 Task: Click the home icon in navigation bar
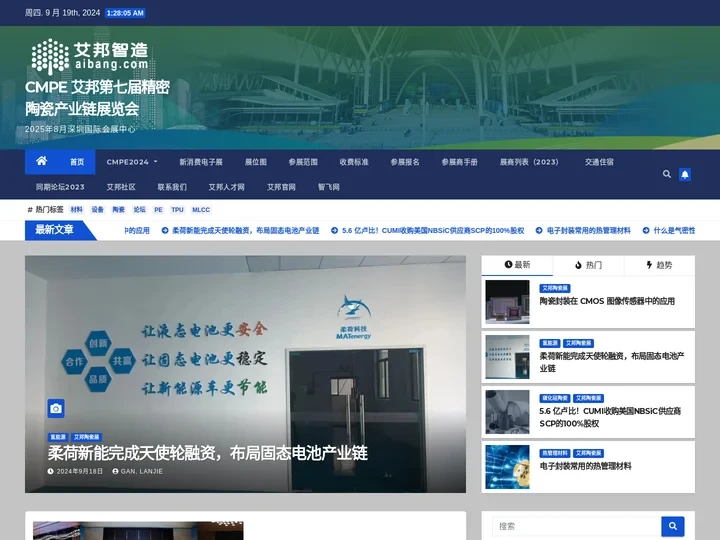click(41, 161)
